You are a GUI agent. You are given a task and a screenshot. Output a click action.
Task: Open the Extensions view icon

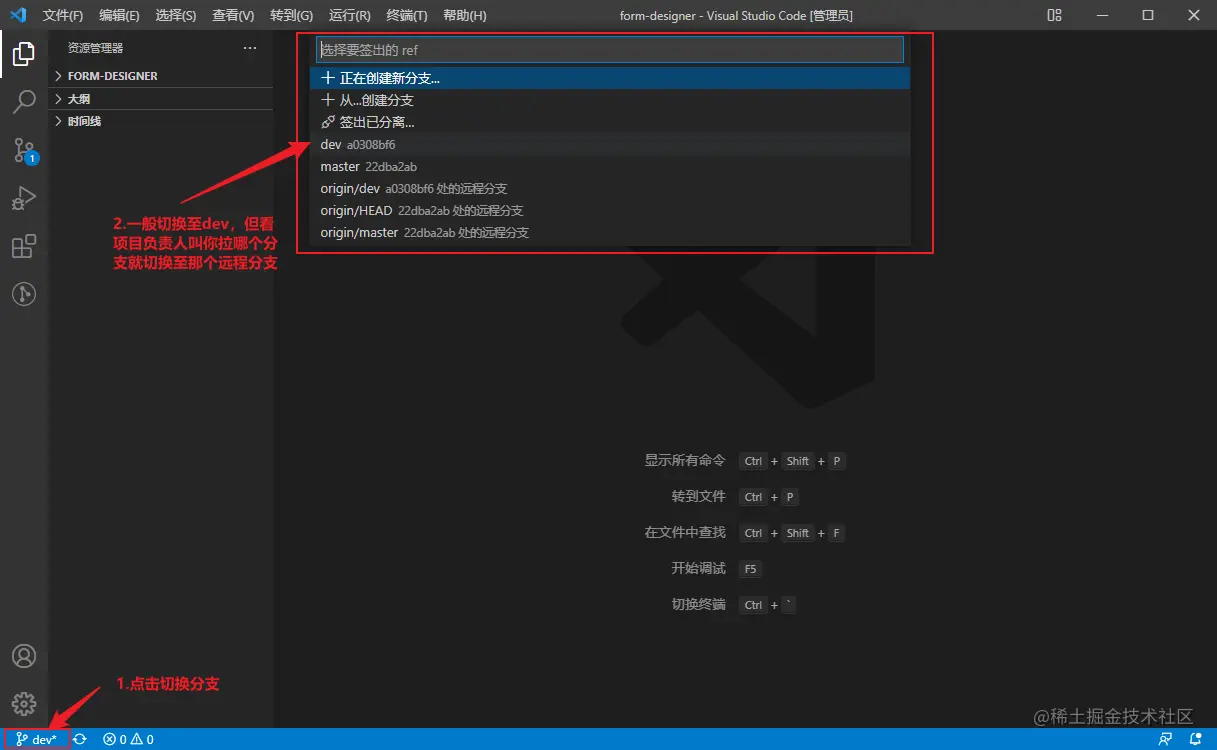pos(24,246)
